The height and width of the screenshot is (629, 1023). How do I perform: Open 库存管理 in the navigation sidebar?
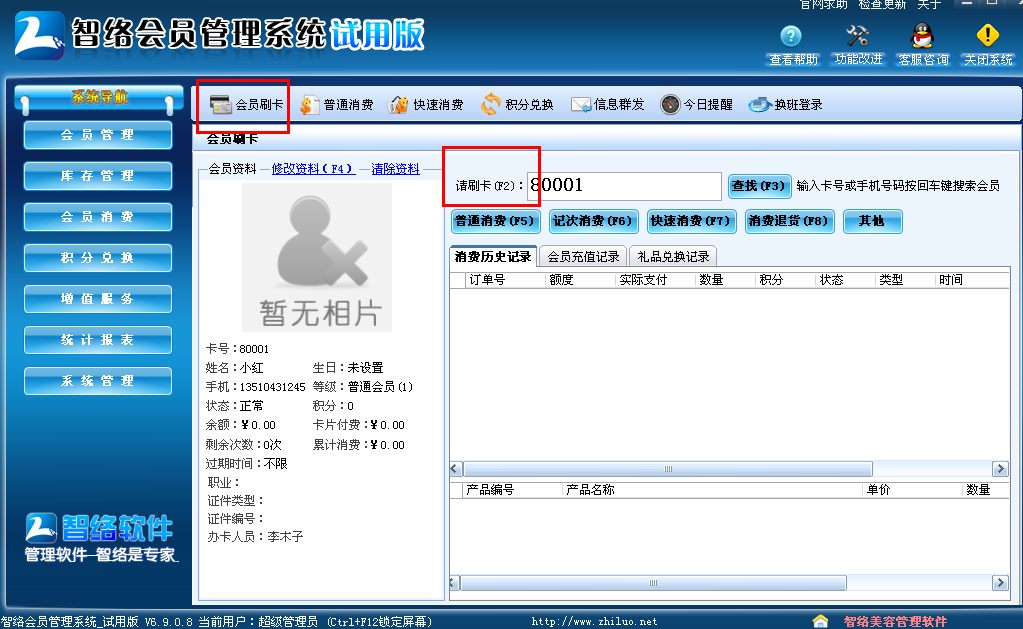98,176
